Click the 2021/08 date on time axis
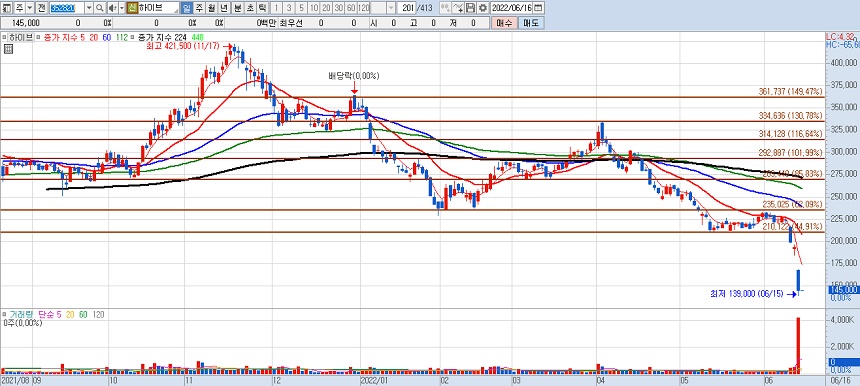 tap(14, 380)
